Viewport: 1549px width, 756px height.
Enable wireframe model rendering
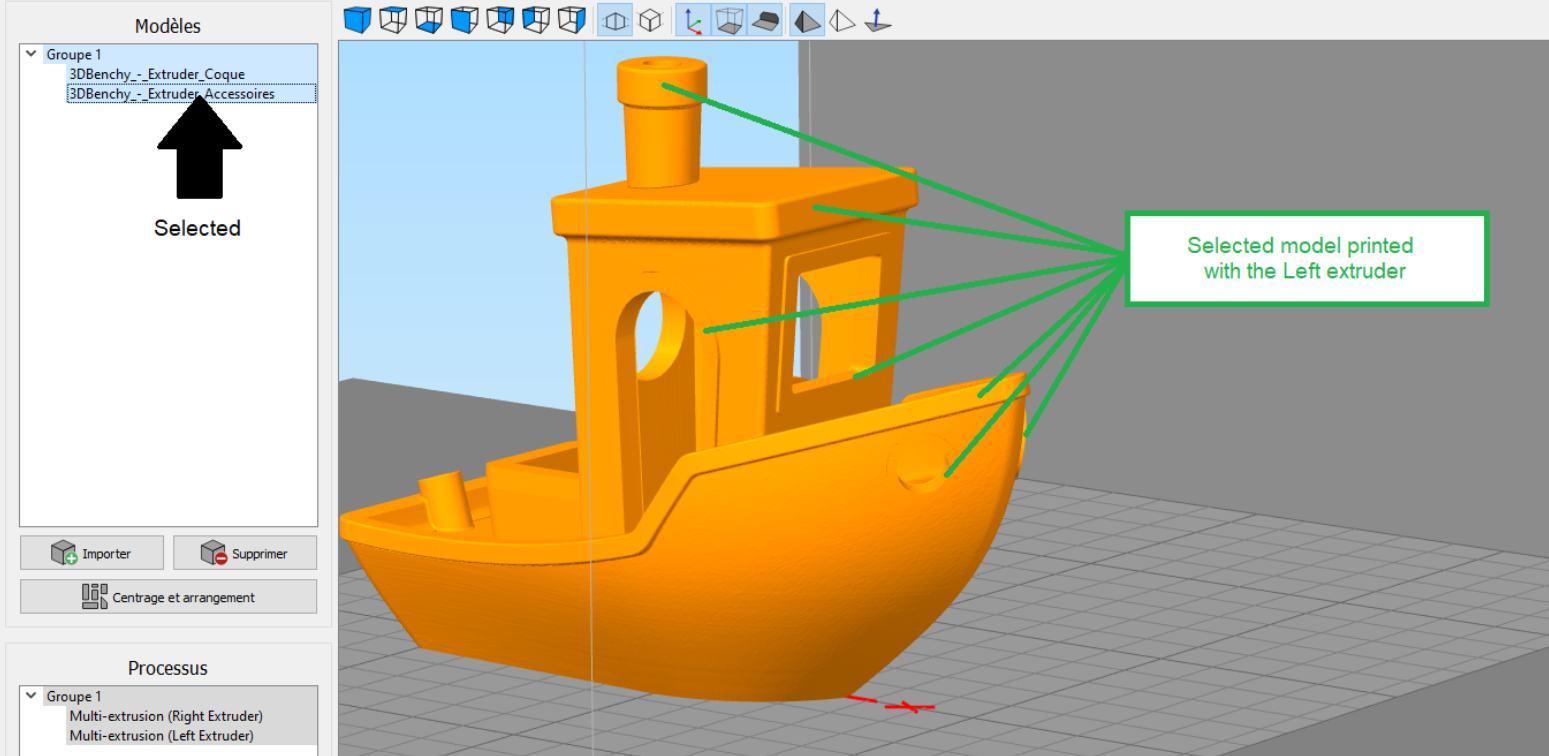[x=843, y=19]
